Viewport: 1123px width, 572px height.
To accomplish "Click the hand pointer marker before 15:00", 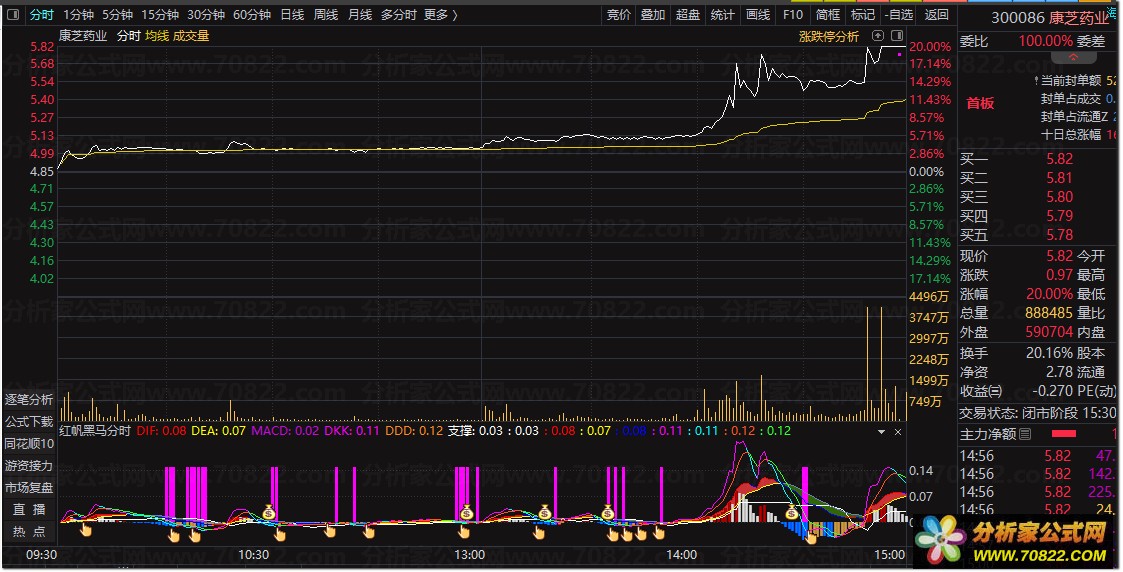I will (x=812, y=537).
